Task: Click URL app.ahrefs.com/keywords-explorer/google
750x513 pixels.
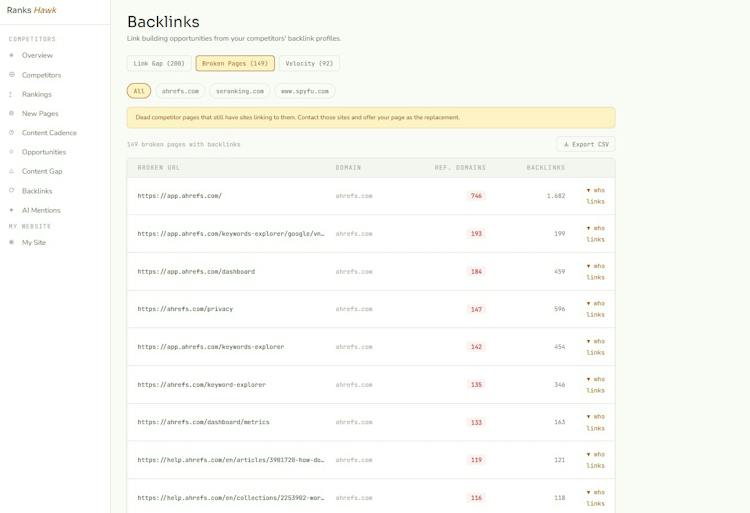Action: 231,233
